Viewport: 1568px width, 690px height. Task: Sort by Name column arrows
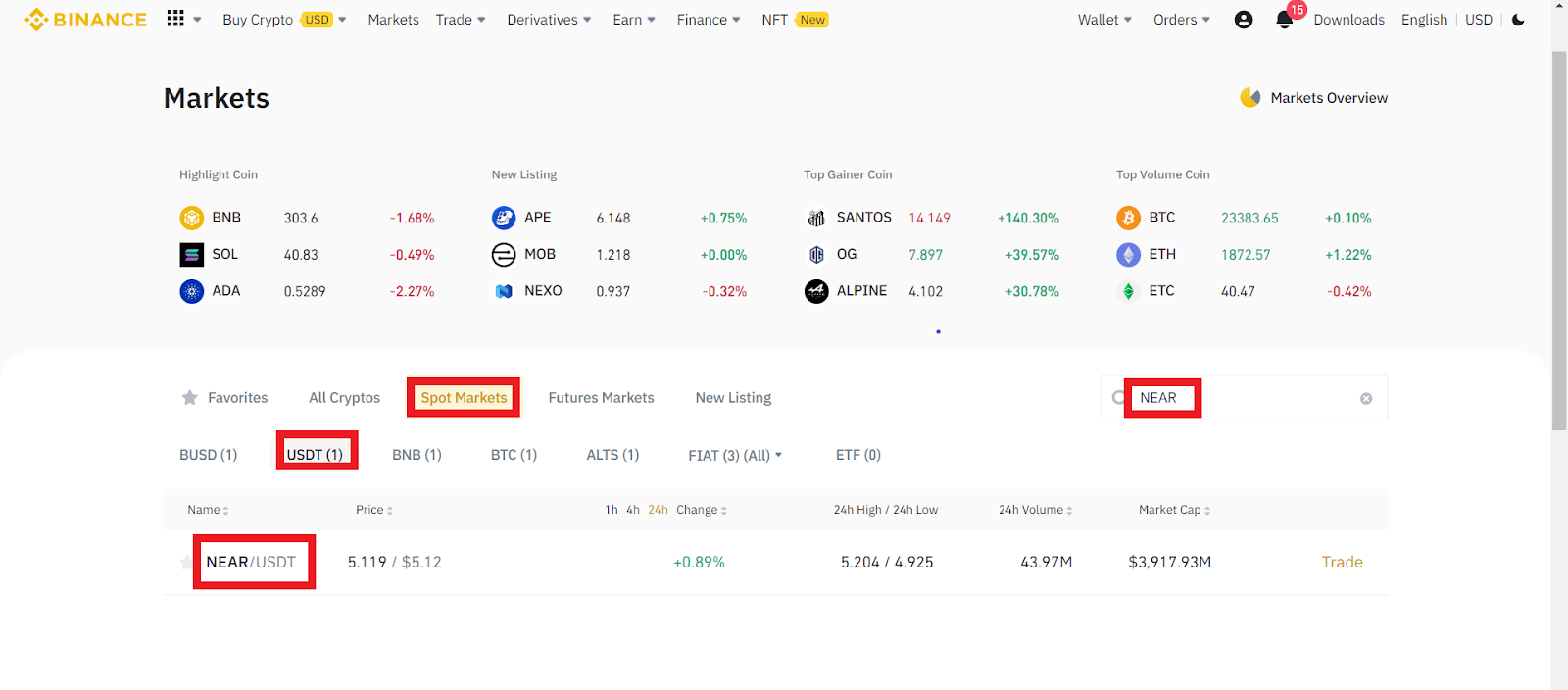coord(225,511)
